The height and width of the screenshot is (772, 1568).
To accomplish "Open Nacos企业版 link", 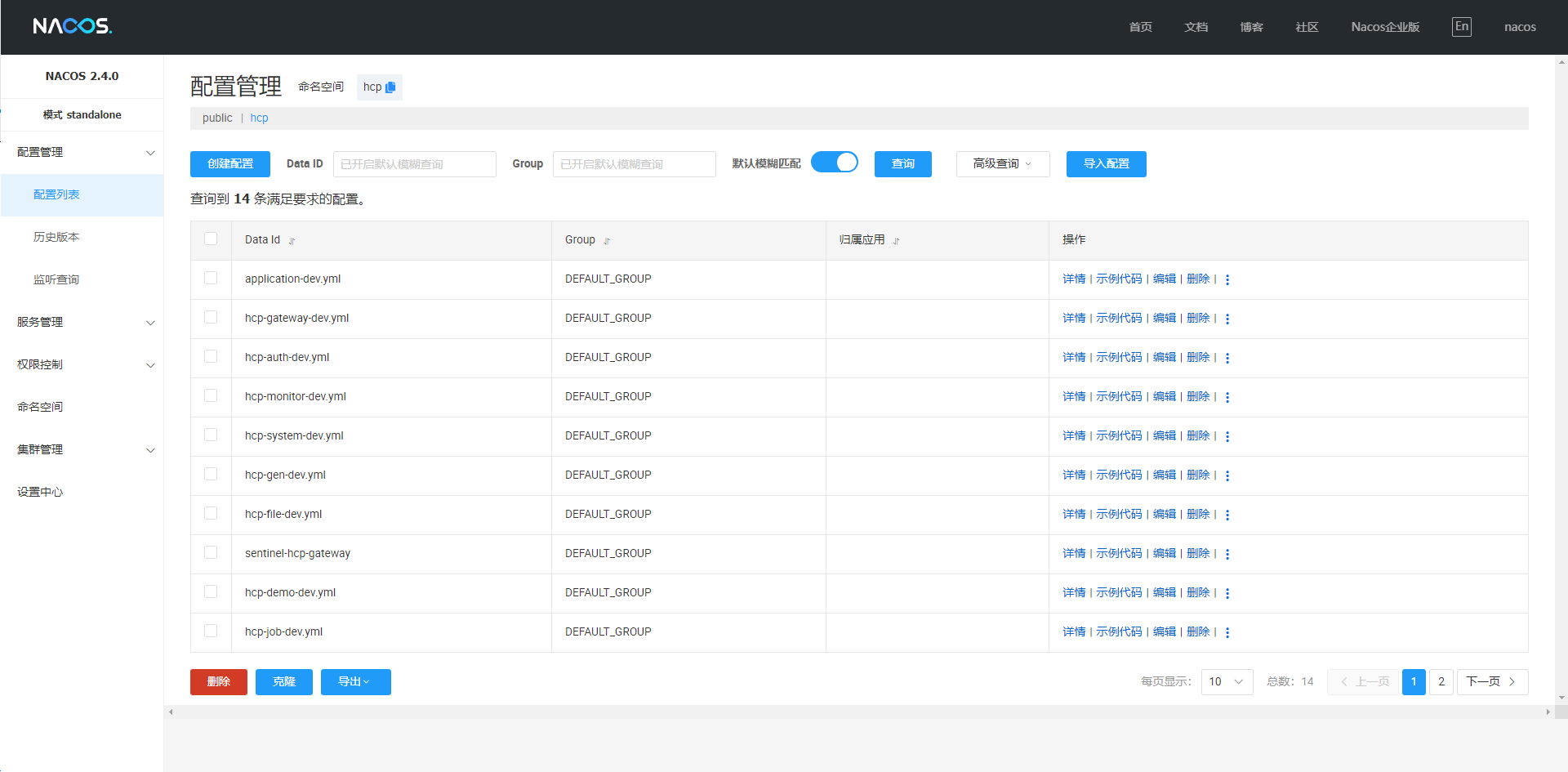I will click(1385, 27).
